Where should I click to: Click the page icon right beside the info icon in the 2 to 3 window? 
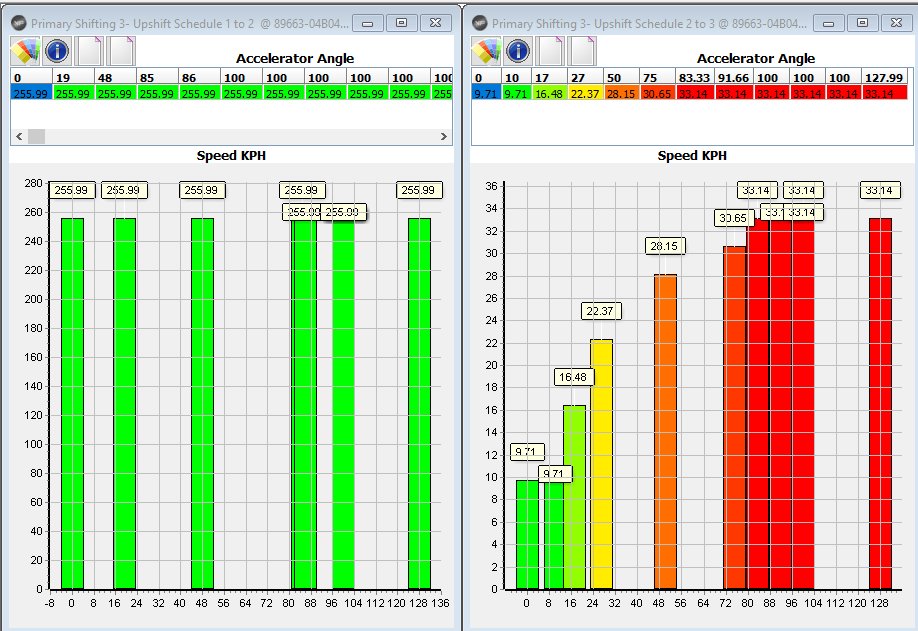[550, 51]
